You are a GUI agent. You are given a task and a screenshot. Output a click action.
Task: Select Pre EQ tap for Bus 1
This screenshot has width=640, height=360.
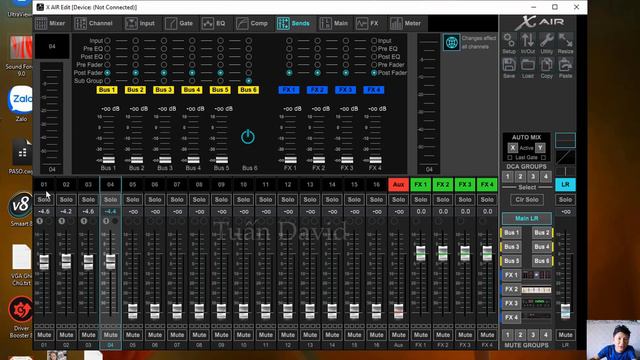(107, 49)
